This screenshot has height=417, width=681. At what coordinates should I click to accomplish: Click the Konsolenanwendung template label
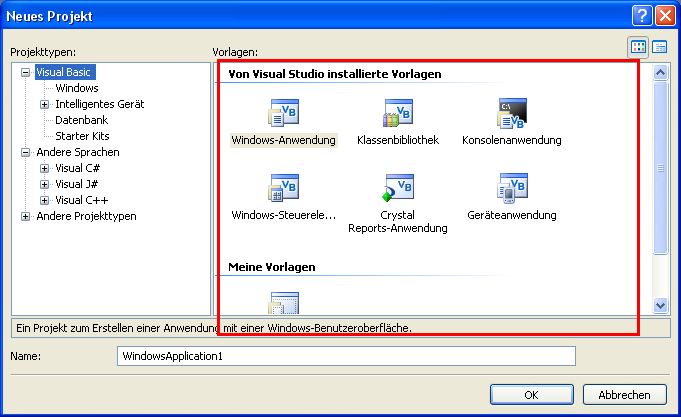[x=512, y=140]
